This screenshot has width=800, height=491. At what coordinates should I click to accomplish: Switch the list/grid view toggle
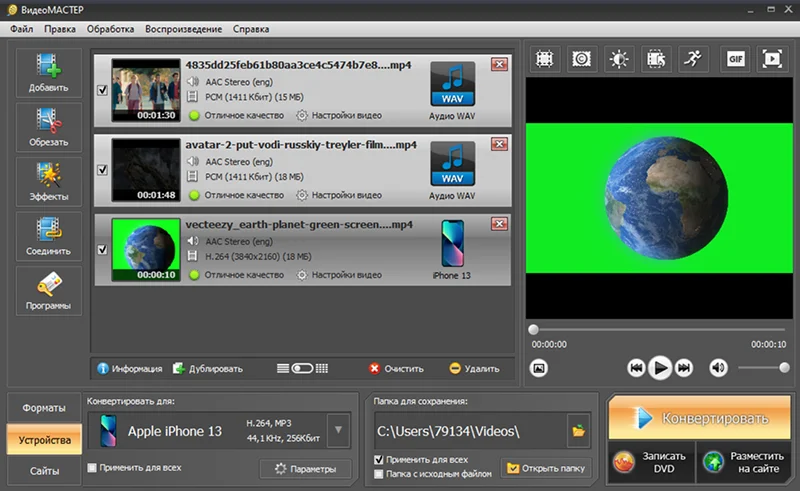302,369
